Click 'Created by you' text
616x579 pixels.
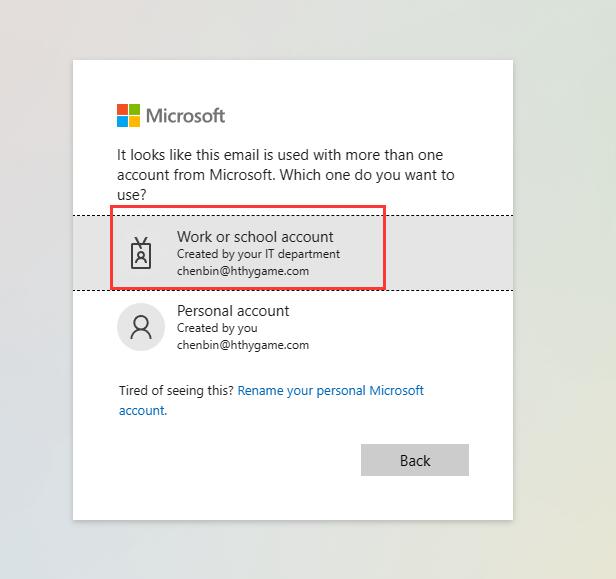(x=217, y=328)
